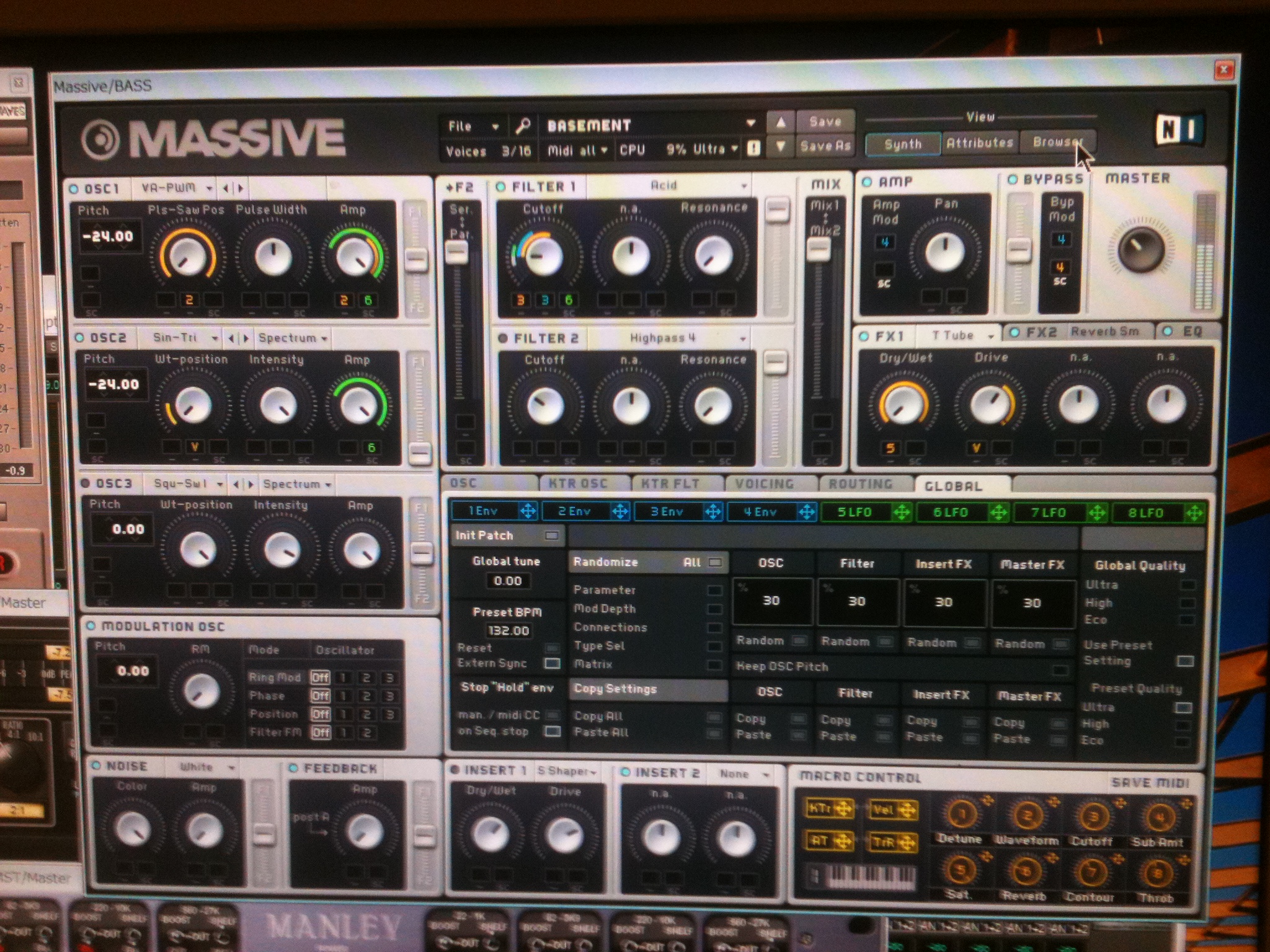Click the Vel macro modulation handle
Image resolution: width=1270 pixels, height=952 pixels.
pos(907,809)
